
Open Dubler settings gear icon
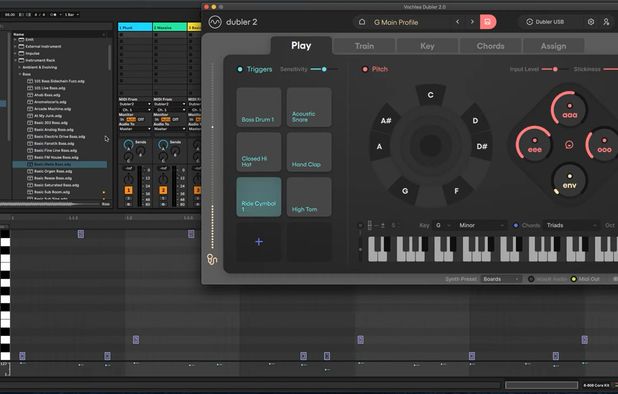point(591,22)
